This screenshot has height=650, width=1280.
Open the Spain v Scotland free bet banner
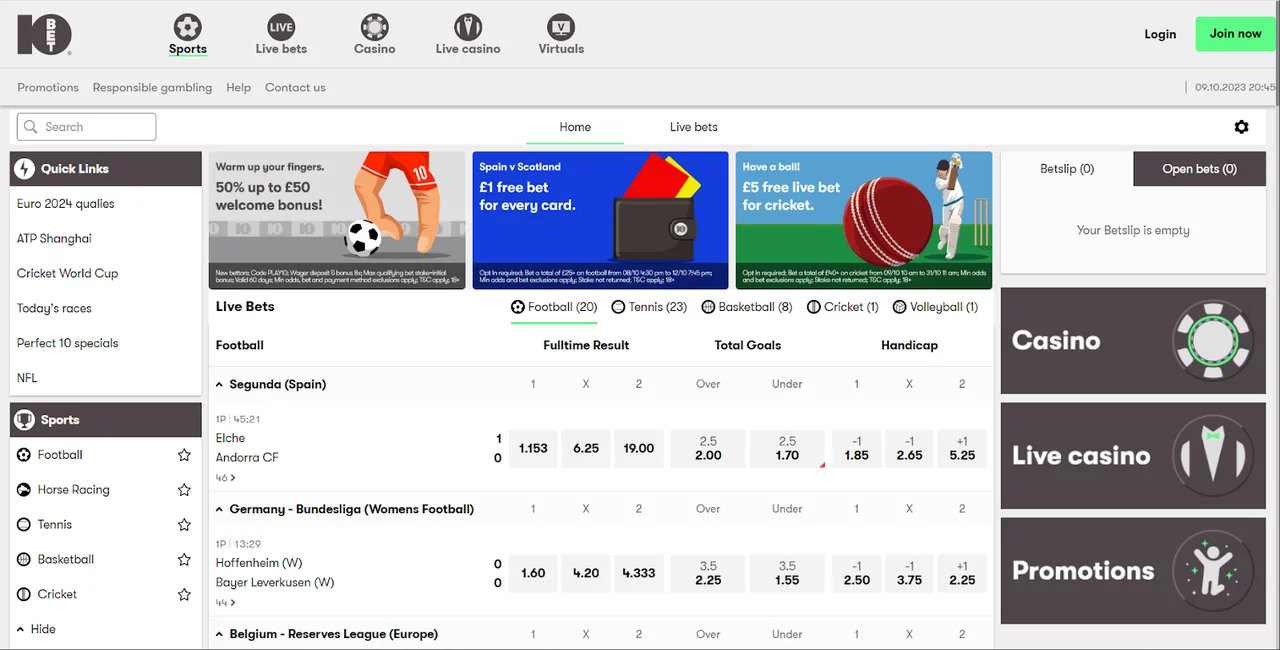point(600,220)
